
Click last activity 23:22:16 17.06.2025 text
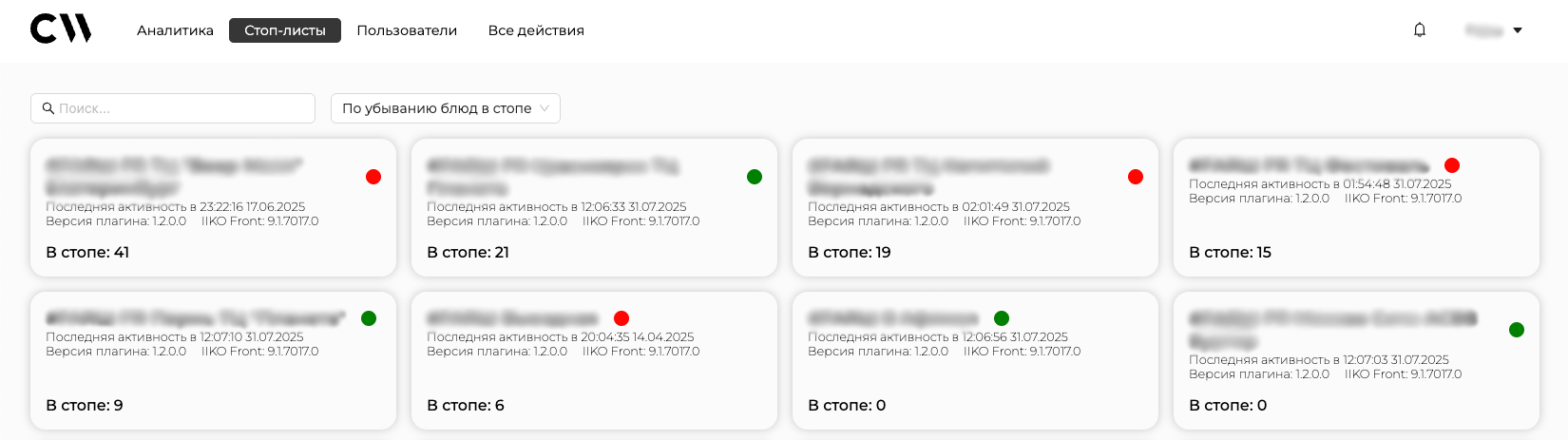point(176,206)
